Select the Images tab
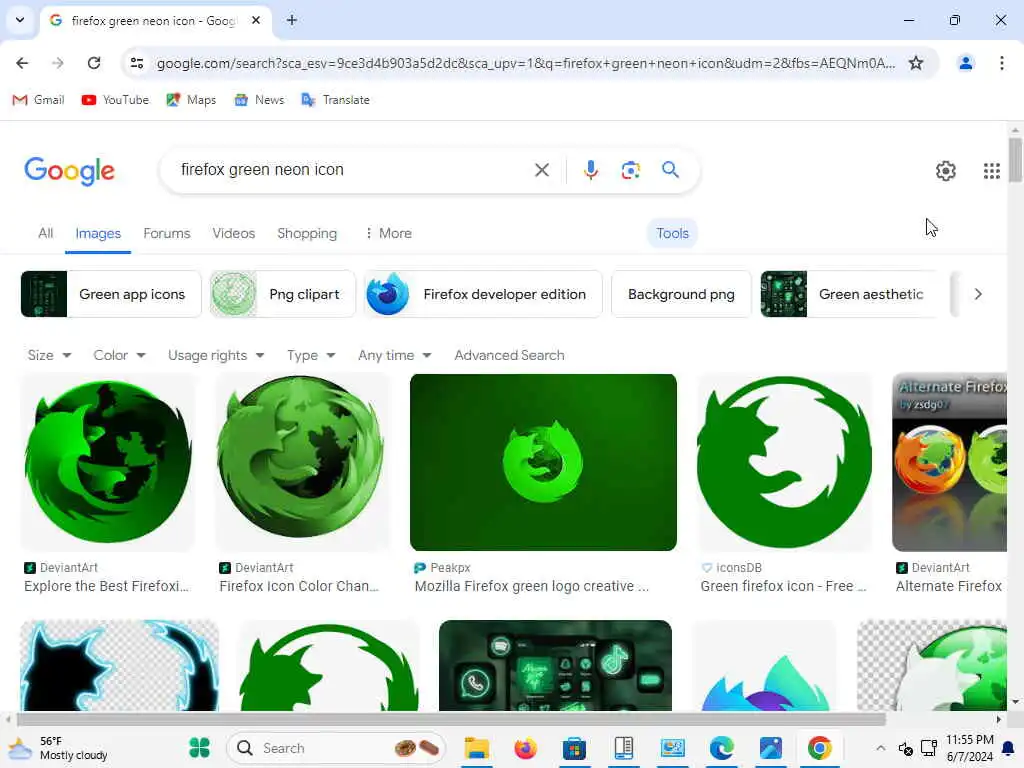Viewport: 1024px width, 768px height. coord(98,233)
